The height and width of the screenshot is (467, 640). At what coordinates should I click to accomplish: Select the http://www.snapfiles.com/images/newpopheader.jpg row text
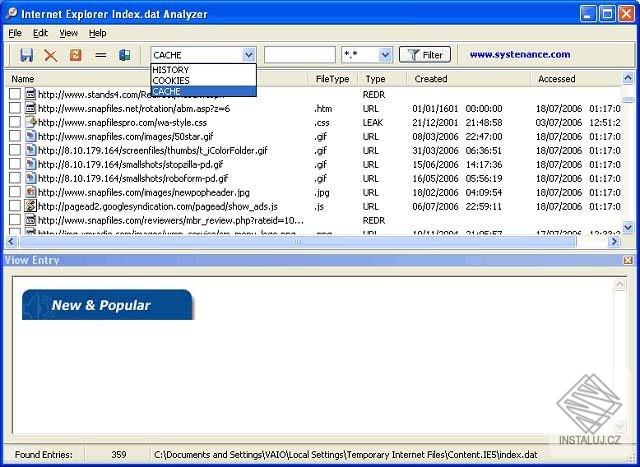pyautogui.click(x=144, y=192)
